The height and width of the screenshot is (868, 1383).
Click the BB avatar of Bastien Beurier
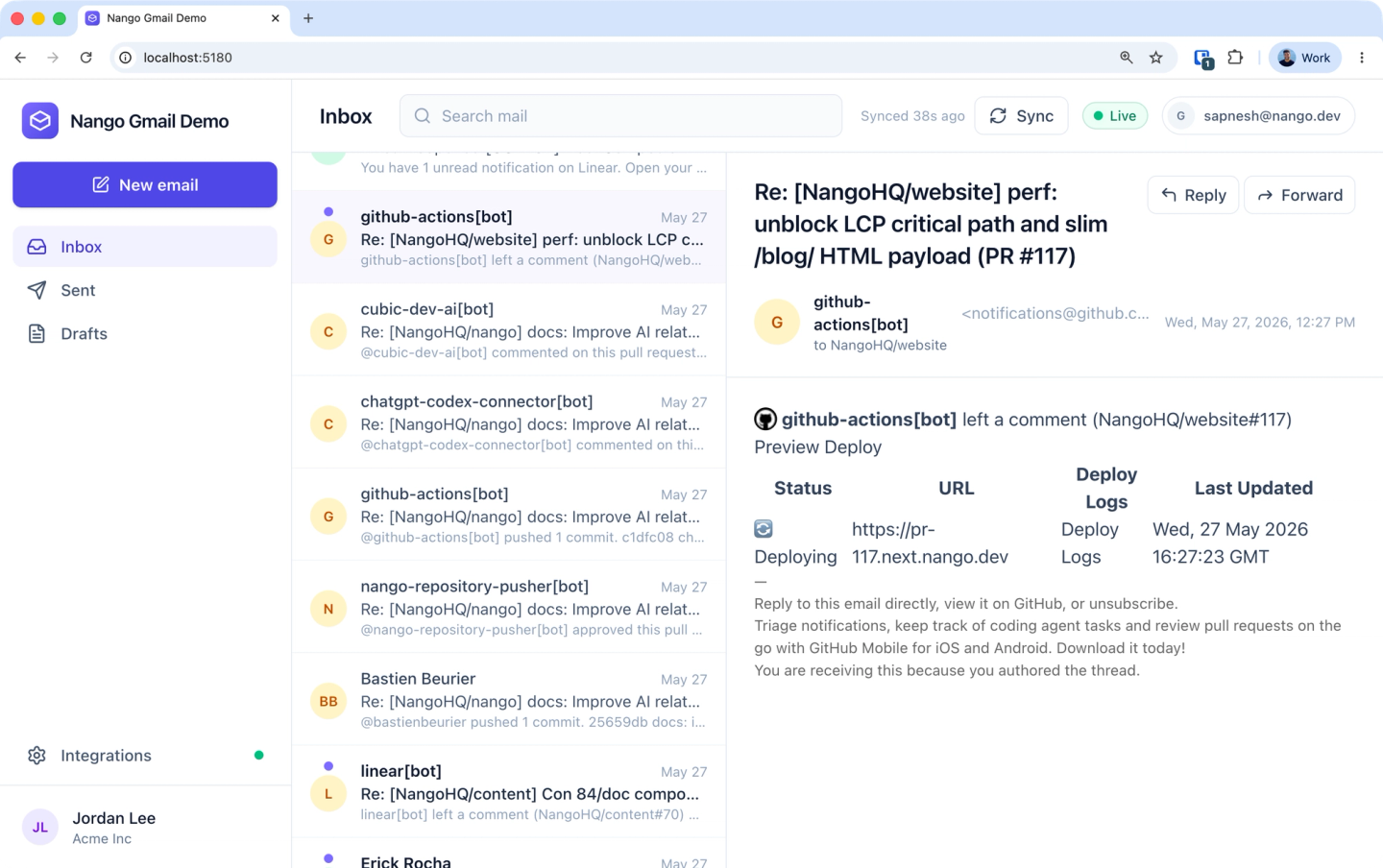328,701
